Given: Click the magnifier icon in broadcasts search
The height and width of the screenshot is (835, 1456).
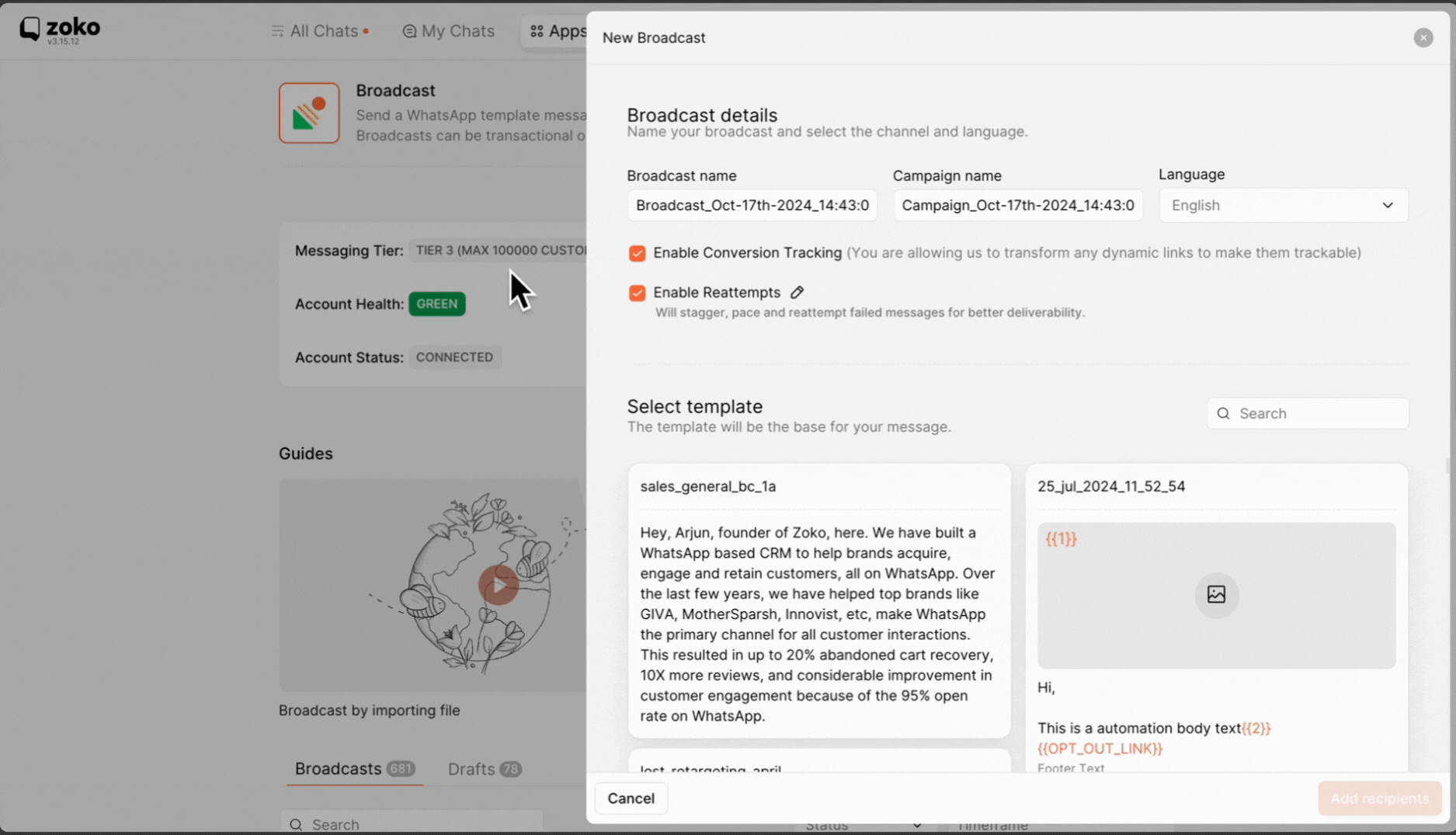Looking at the screenshot, I should 296,824.
